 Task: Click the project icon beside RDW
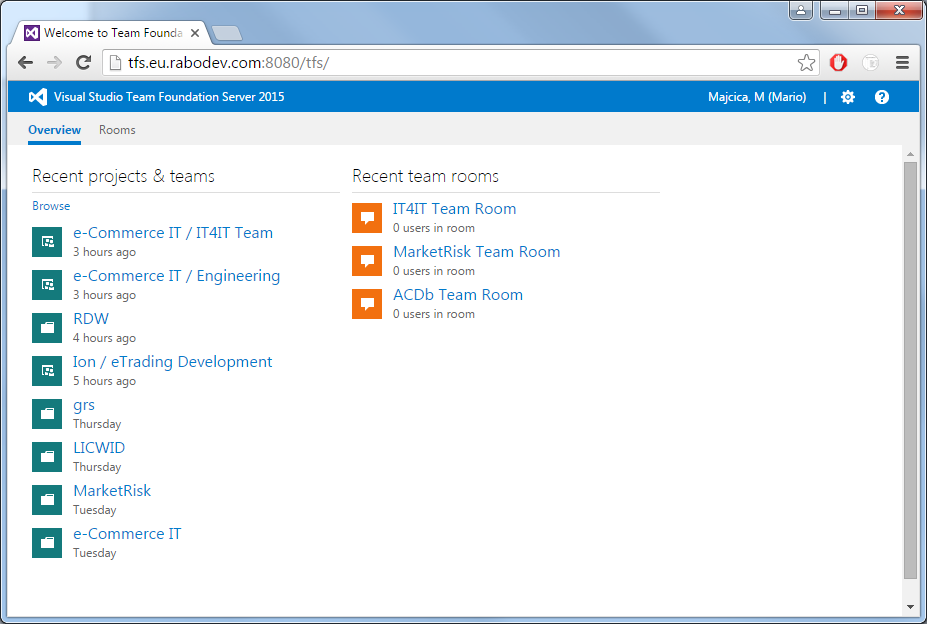[47, 328]
